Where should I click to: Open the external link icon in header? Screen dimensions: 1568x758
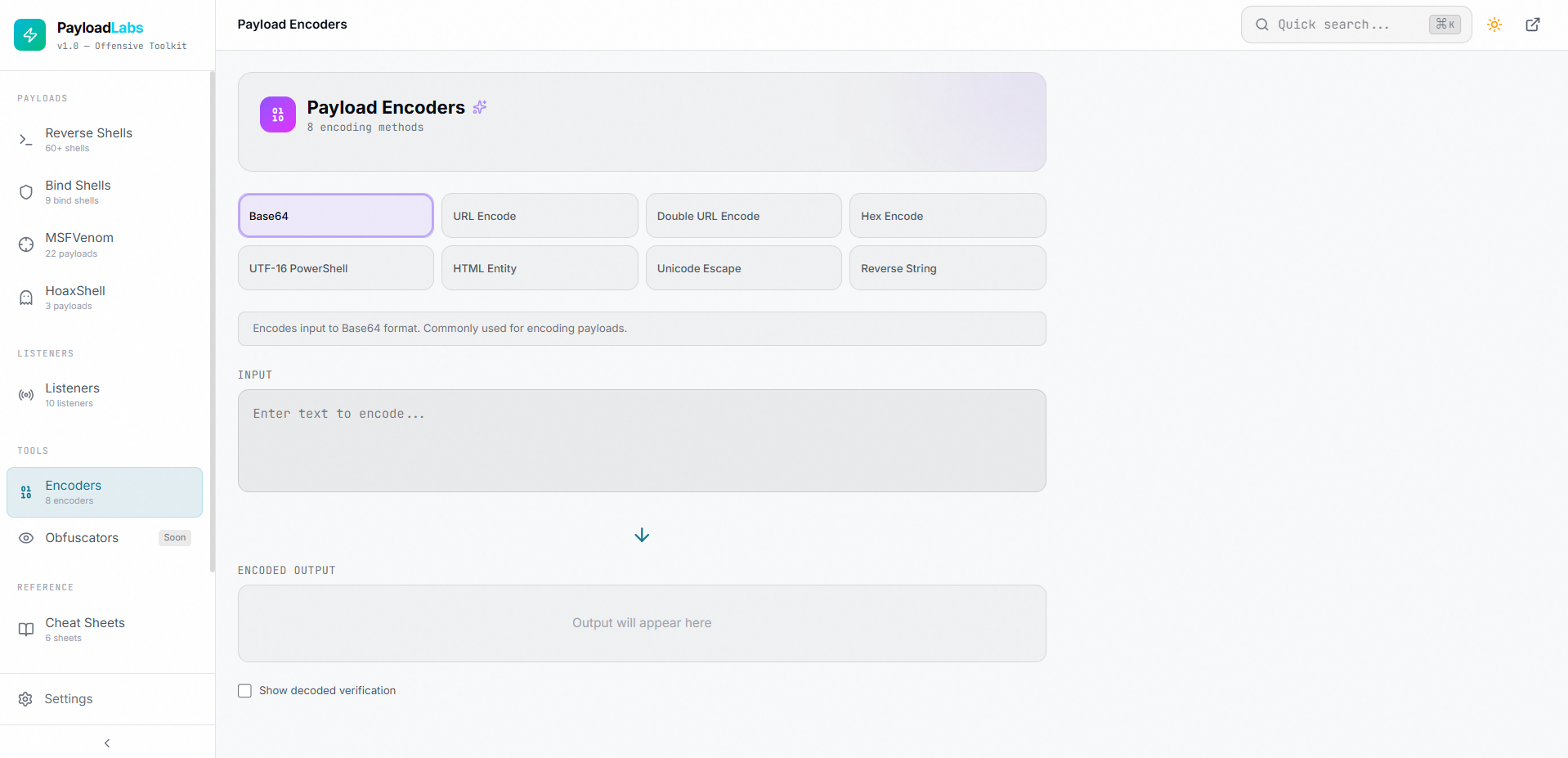[1533, 25]
